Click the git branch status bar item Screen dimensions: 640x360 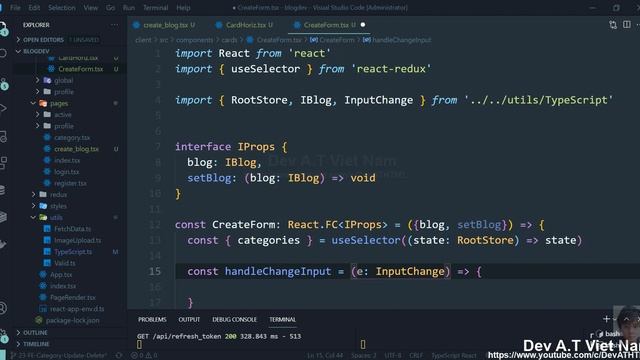(58, 356)
